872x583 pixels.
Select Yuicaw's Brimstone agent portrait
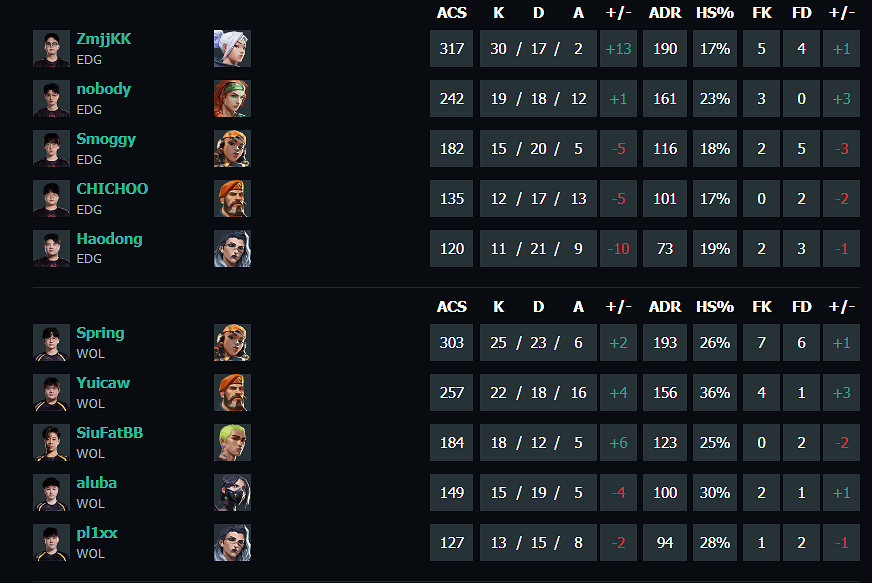tap(232, 392)
